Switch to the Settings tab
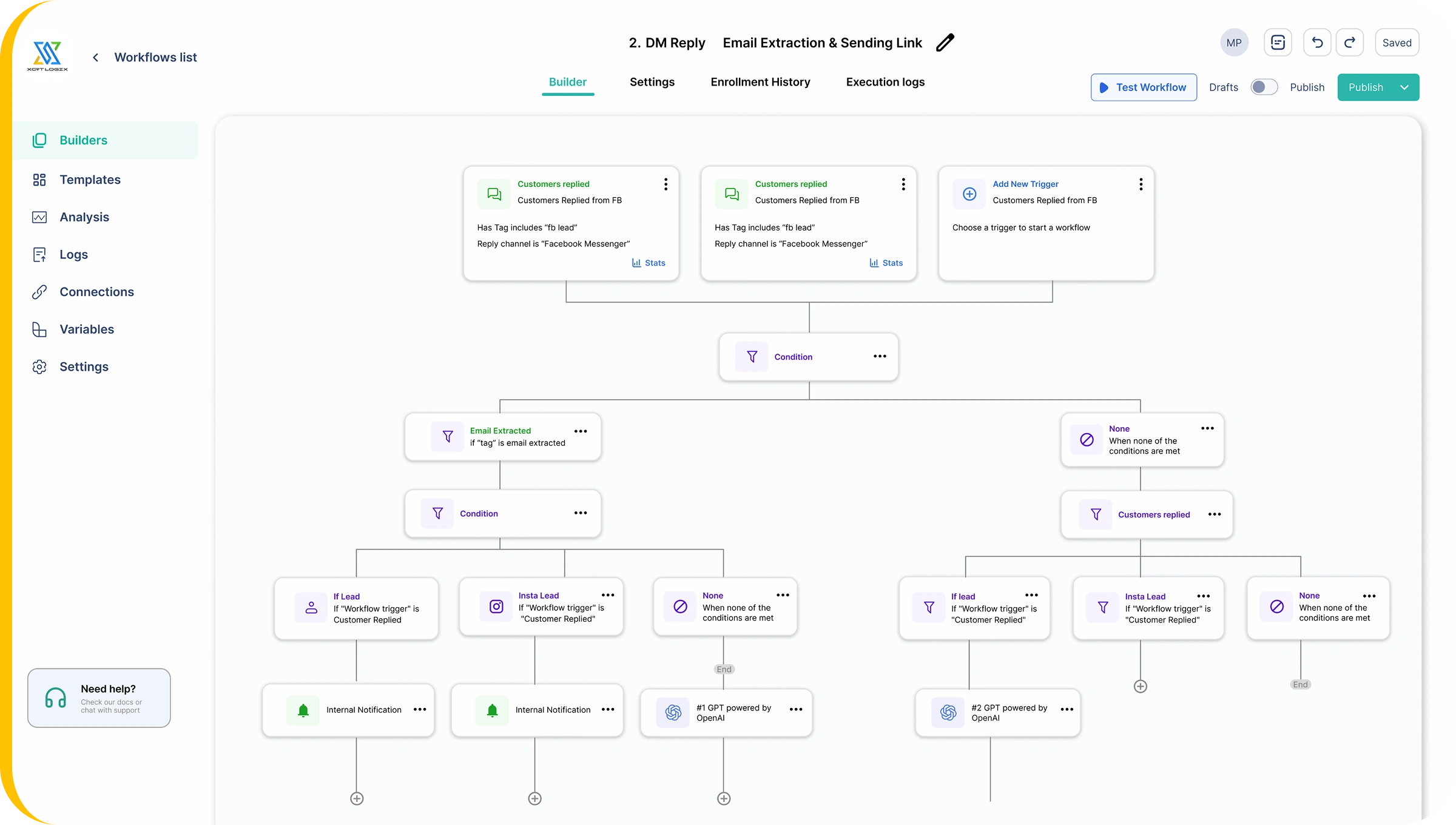This screenshot has height=825, width=1456. [x=652, y=82]
